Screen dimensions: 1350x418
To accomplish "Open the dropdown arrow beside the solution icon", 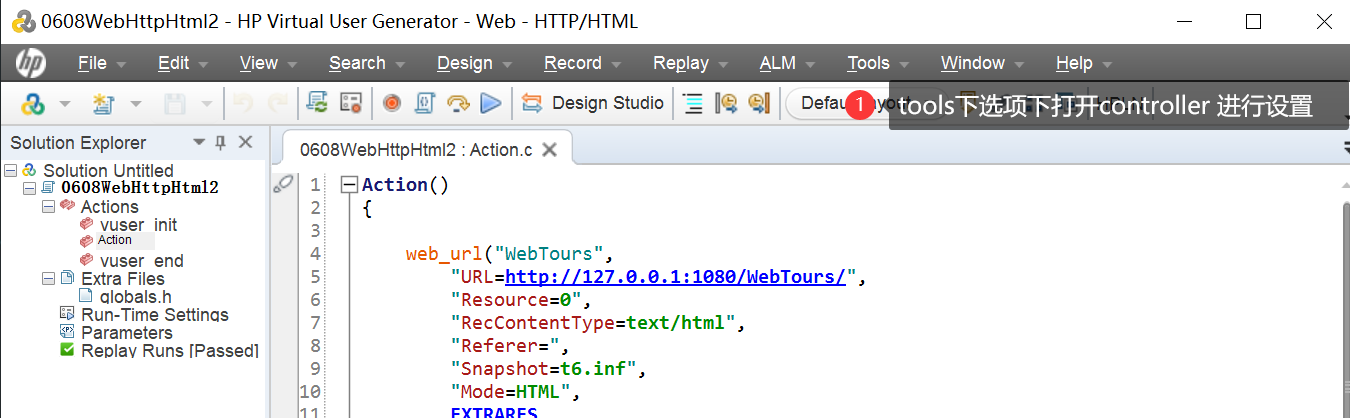I will pyautogui.click(x=65, y=103).
